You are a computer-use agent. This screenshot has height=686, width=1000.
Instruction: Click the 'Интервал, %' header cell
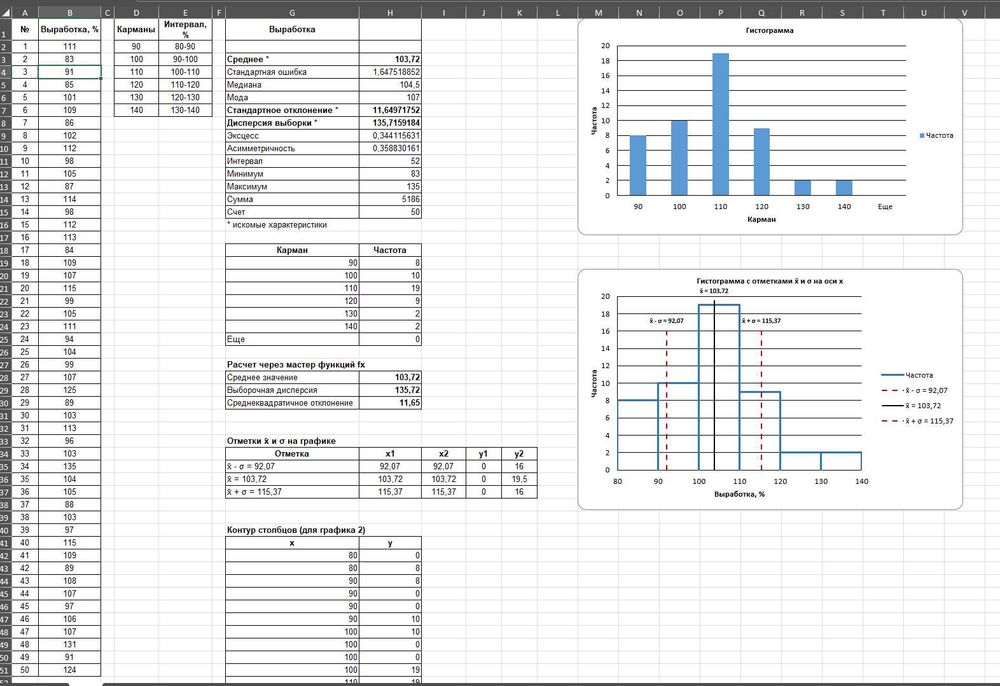coord(185,29)
